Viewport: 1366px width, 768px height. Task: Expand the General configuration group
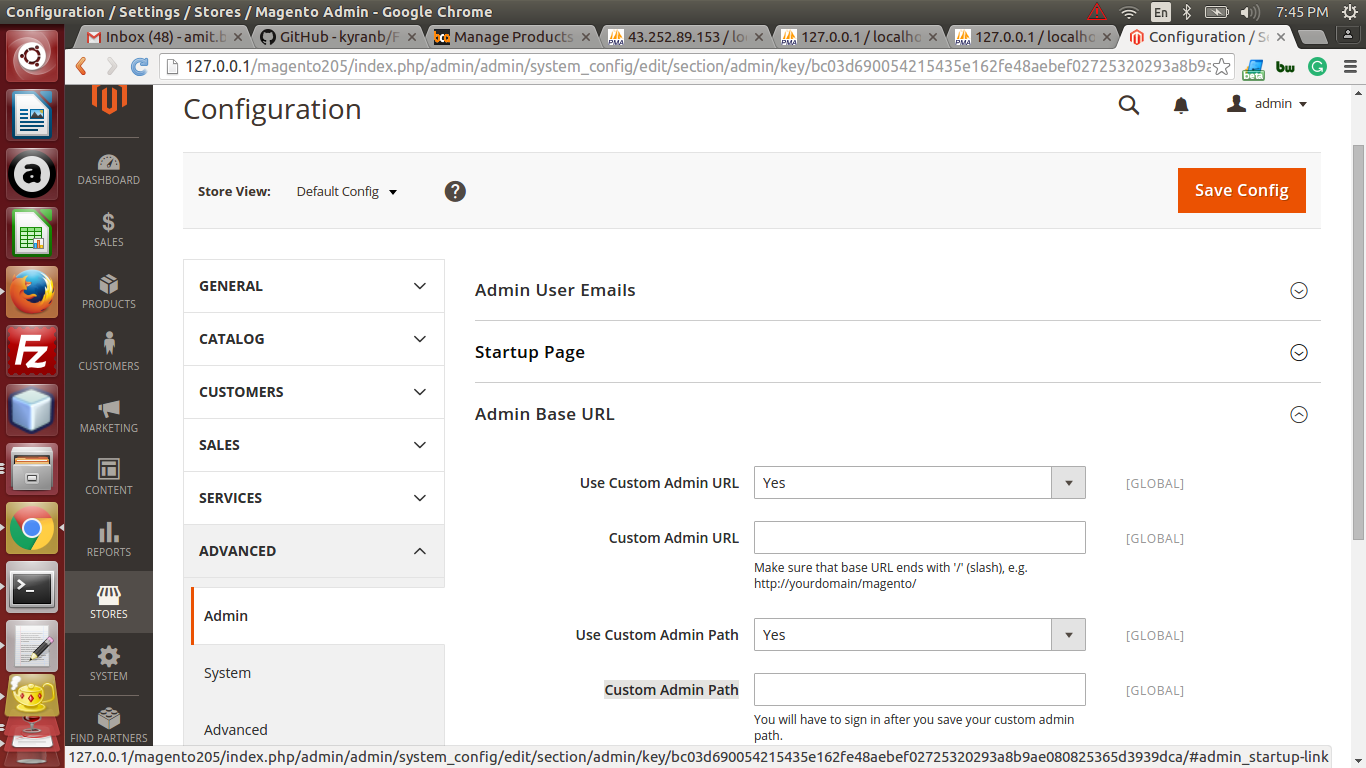[314, 286]
